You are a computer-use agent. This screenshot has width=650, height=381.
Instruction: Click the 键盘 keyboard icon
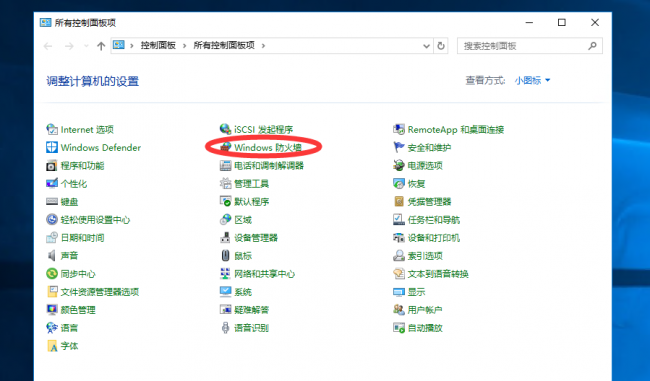pyautogui.click(x=52, y=201)
